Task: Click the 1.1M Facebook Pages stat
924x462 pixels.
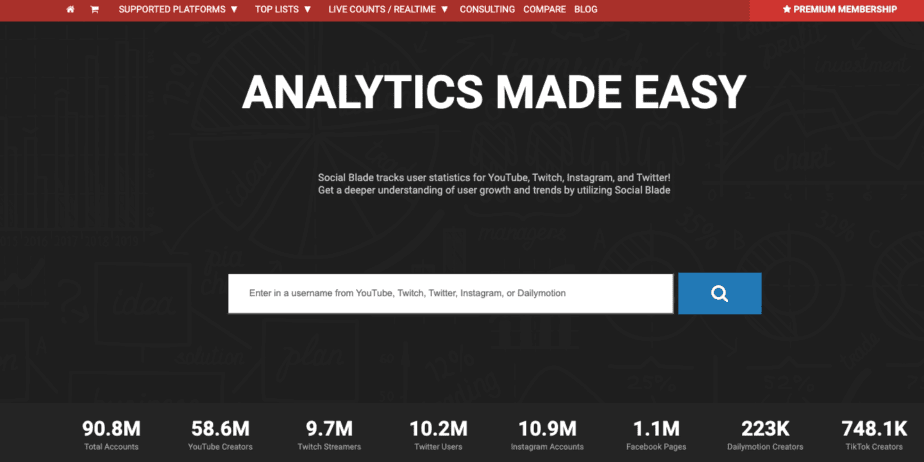Action: [656, 435]
